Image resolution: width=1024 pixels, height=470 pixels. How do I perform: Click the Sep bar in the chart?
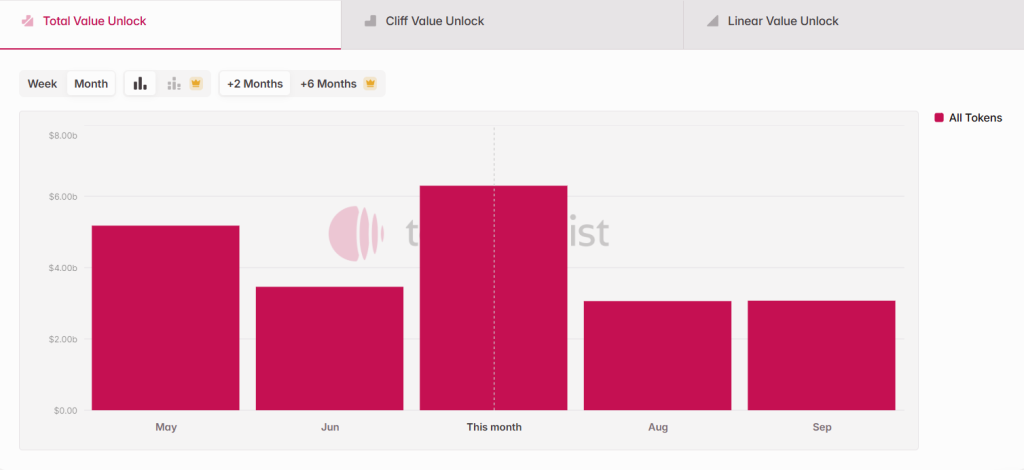821,355
